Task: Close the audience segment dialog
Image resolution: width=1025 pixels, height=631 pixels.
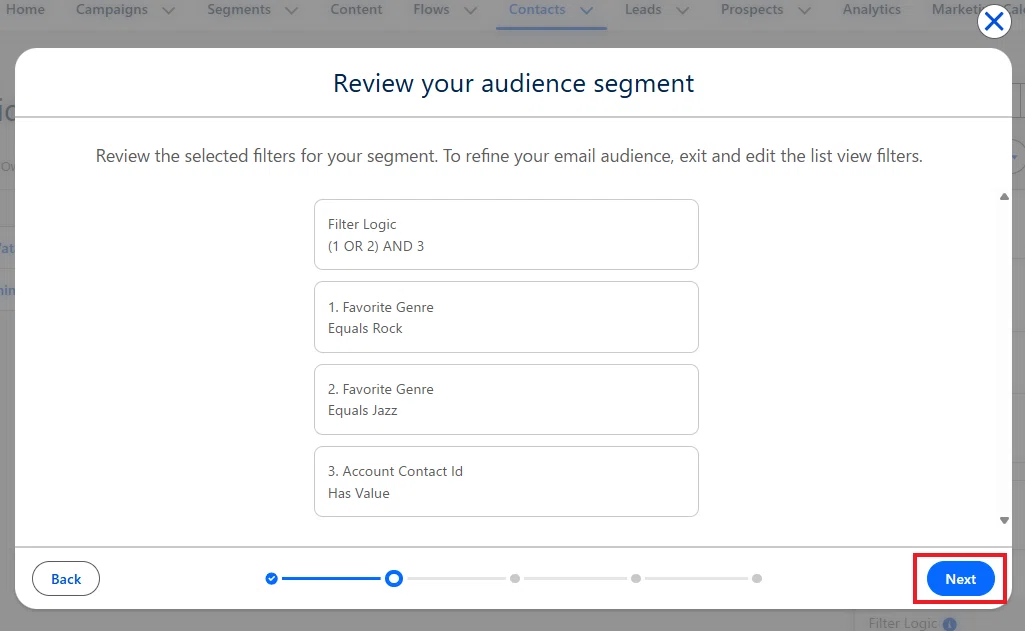Action: point(994,22)
